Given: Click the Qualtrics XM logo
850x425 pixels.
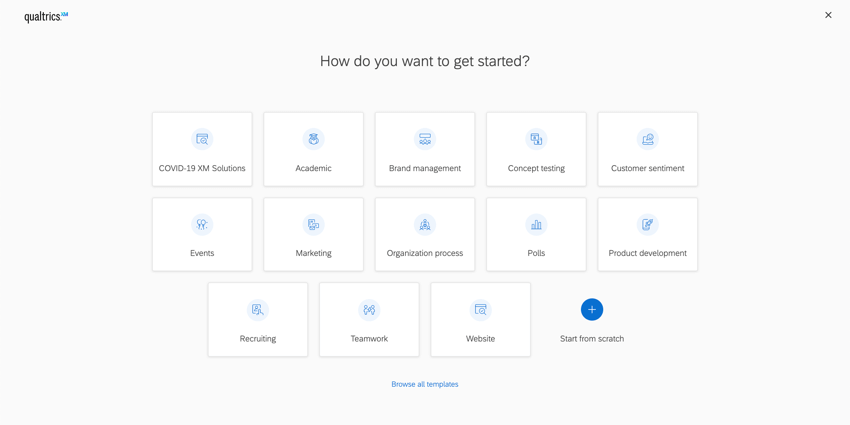Looking at the screenshot, I should coord(46,17).
